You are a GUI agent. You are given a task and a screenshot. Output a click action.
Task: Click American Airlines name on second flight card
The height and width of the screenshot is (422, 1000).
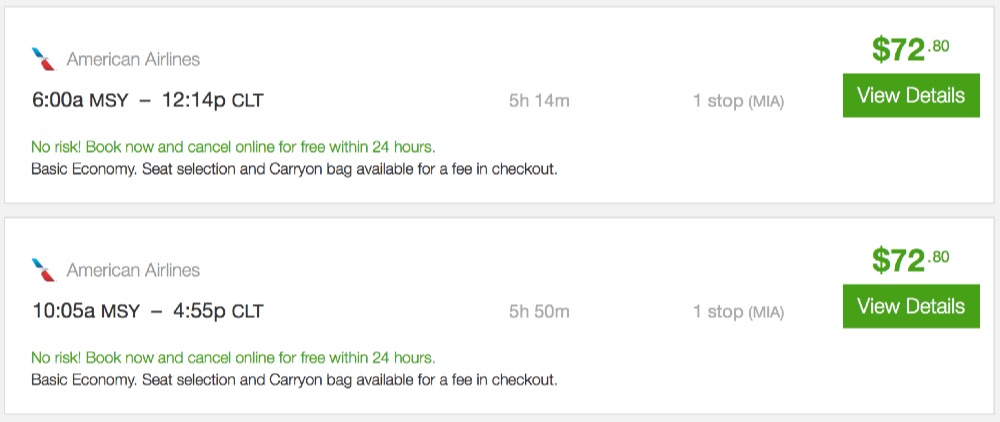click(133, 270)
